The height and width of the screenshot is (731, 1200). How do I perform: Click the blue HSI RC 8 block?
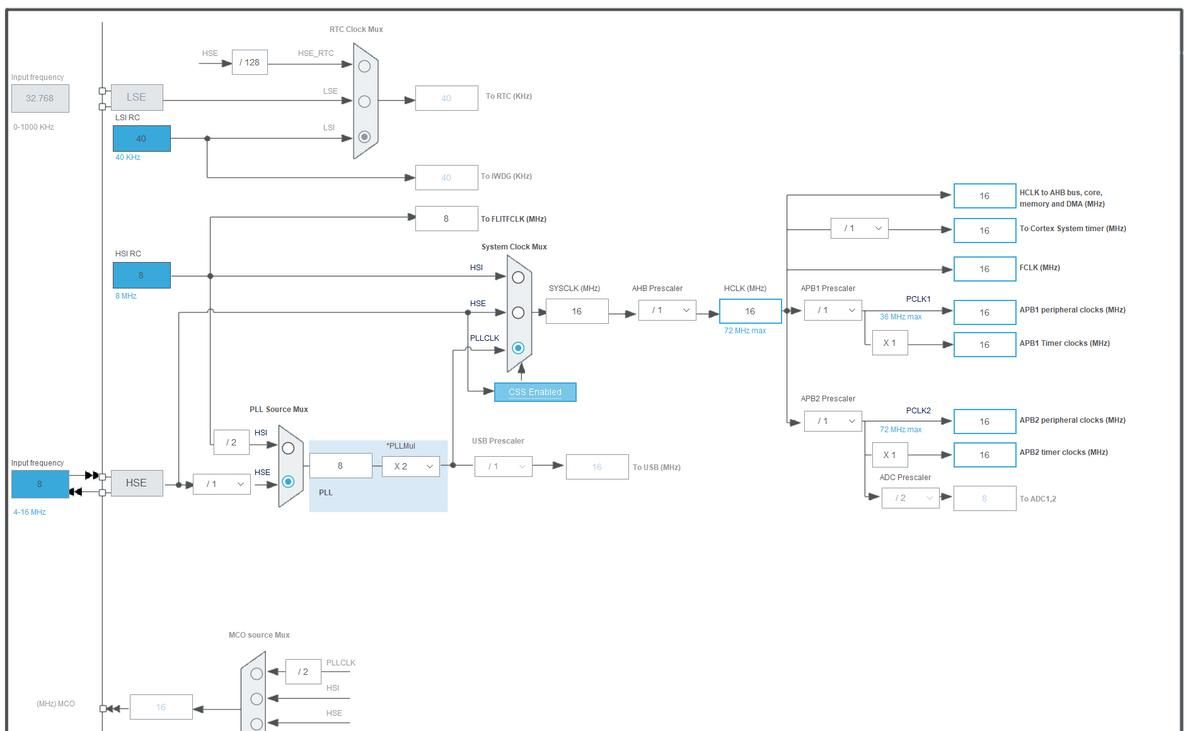[x=141, y=275]
